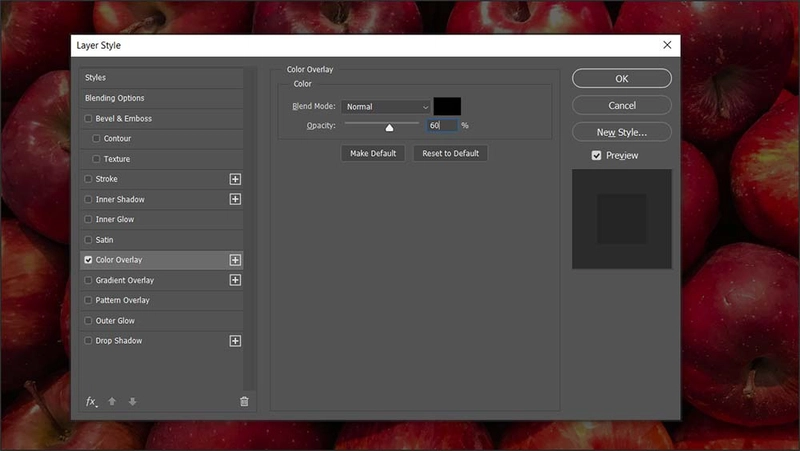Add another Color Overlay with plus icon
800x451 pixels.
(235, 260)
